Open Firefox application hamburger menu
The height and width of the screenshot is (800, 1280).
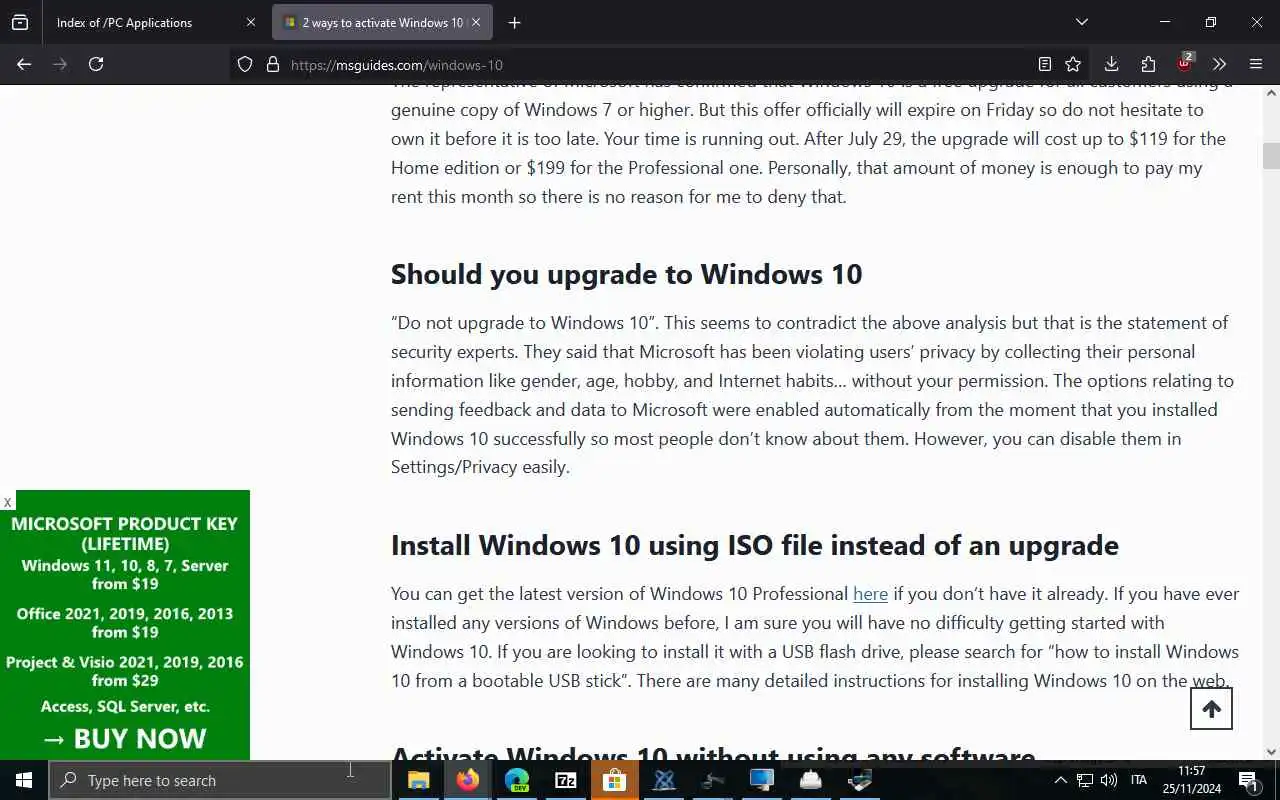pos(1256,64)
